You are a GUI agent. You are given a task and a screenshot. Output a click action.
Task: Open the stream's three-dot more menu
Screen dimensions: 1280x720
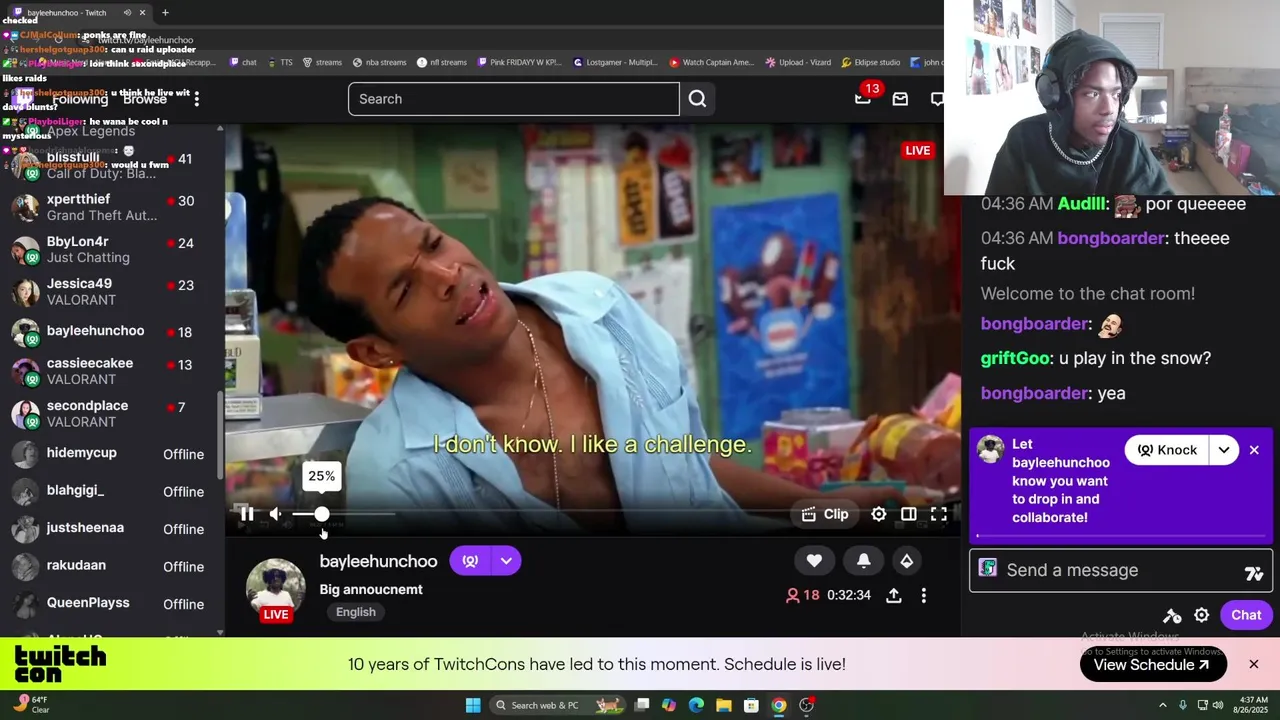coord(923,595)
